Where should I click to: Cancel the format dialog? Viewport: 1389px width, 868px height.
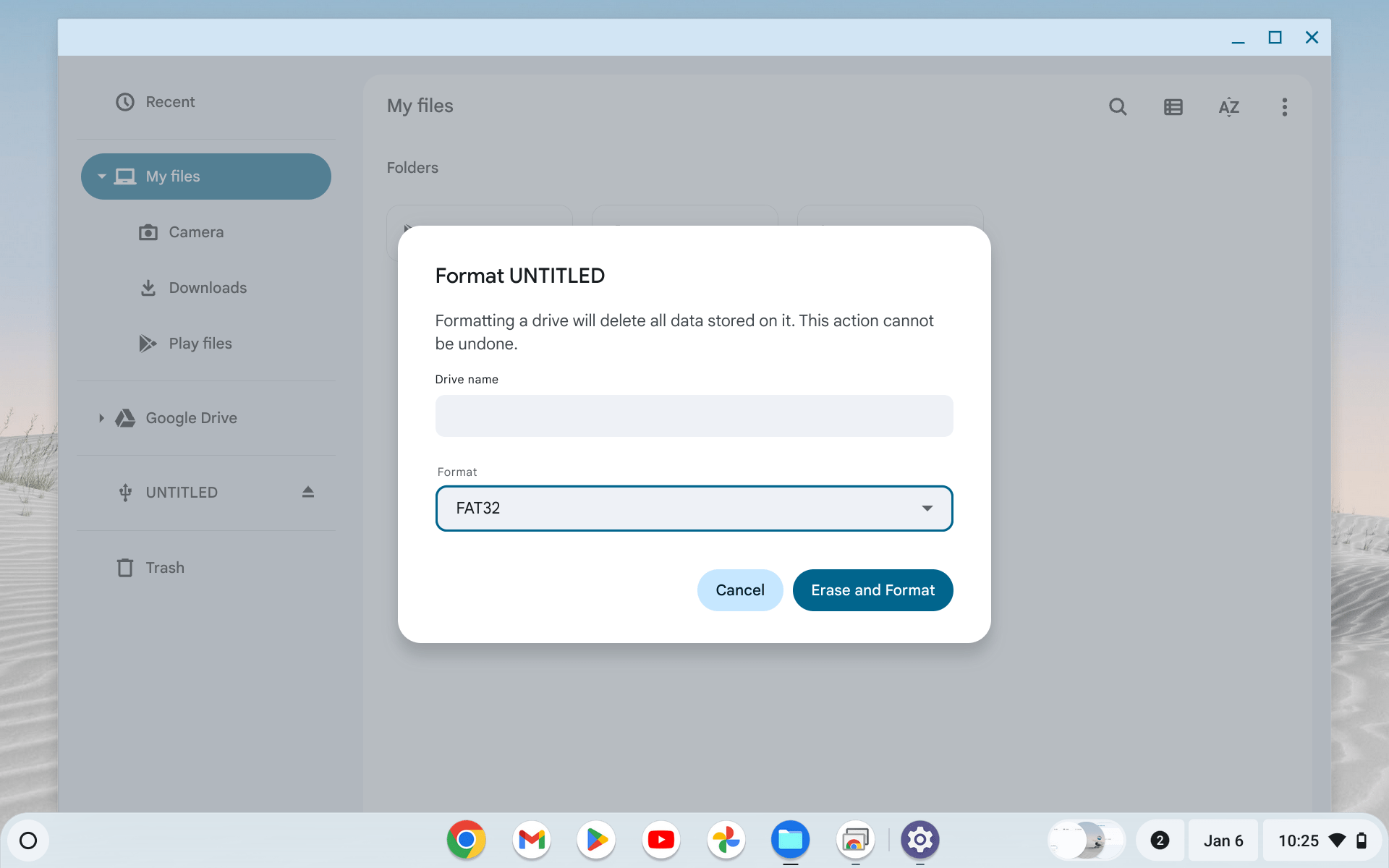[x=739, y=590]
